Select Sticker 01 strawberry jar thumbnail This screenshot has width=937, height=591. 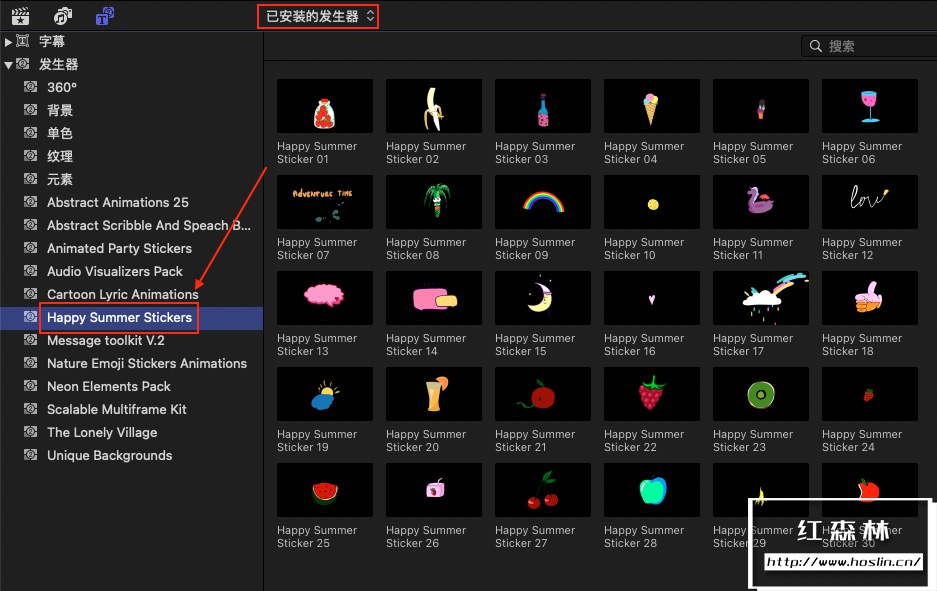tap(324, 106)
